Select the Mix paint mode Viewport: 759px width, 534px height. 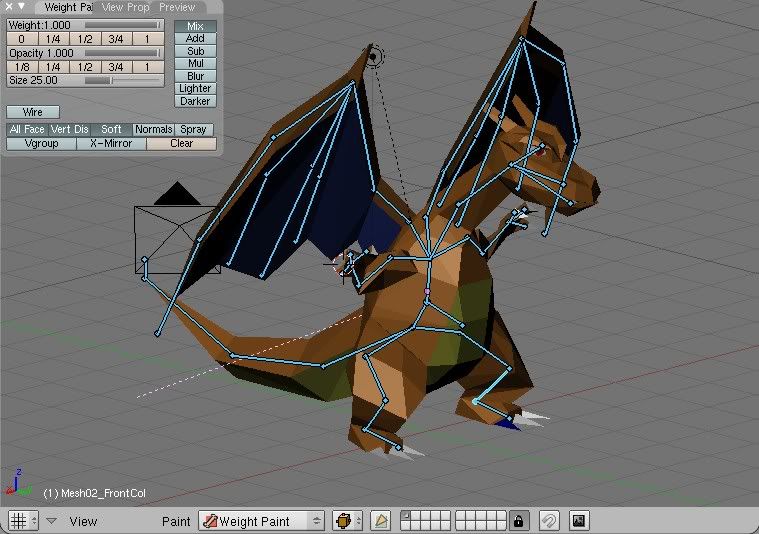(195, 26)
